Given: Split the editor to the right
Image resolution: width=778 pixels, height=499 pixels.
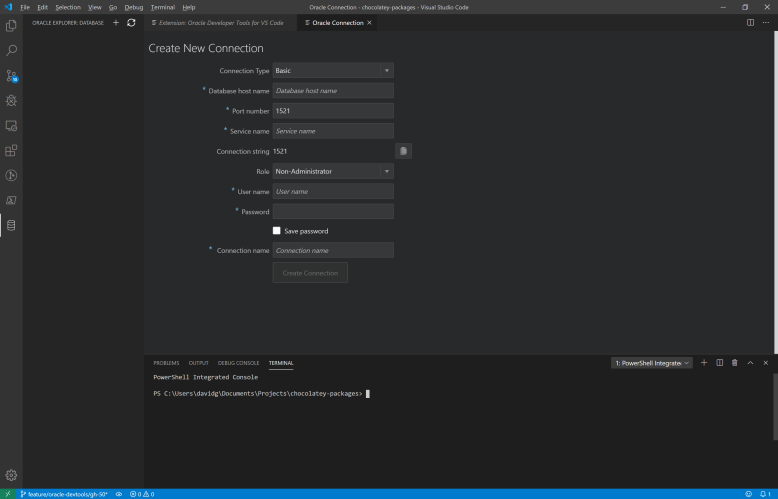Looking at the screenshot, I should (x=750, y=22).
